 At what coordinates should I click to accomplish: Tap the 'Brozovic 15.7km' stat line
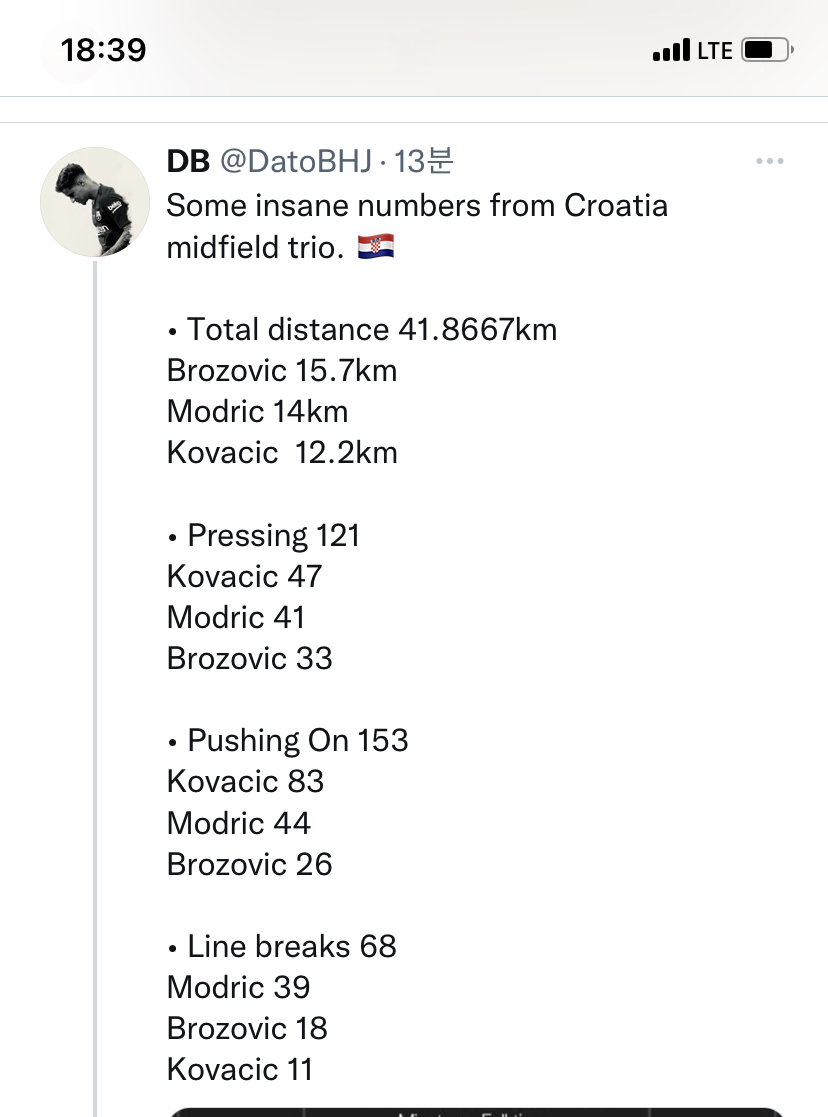pyautogui.click(x=282, y=370)
